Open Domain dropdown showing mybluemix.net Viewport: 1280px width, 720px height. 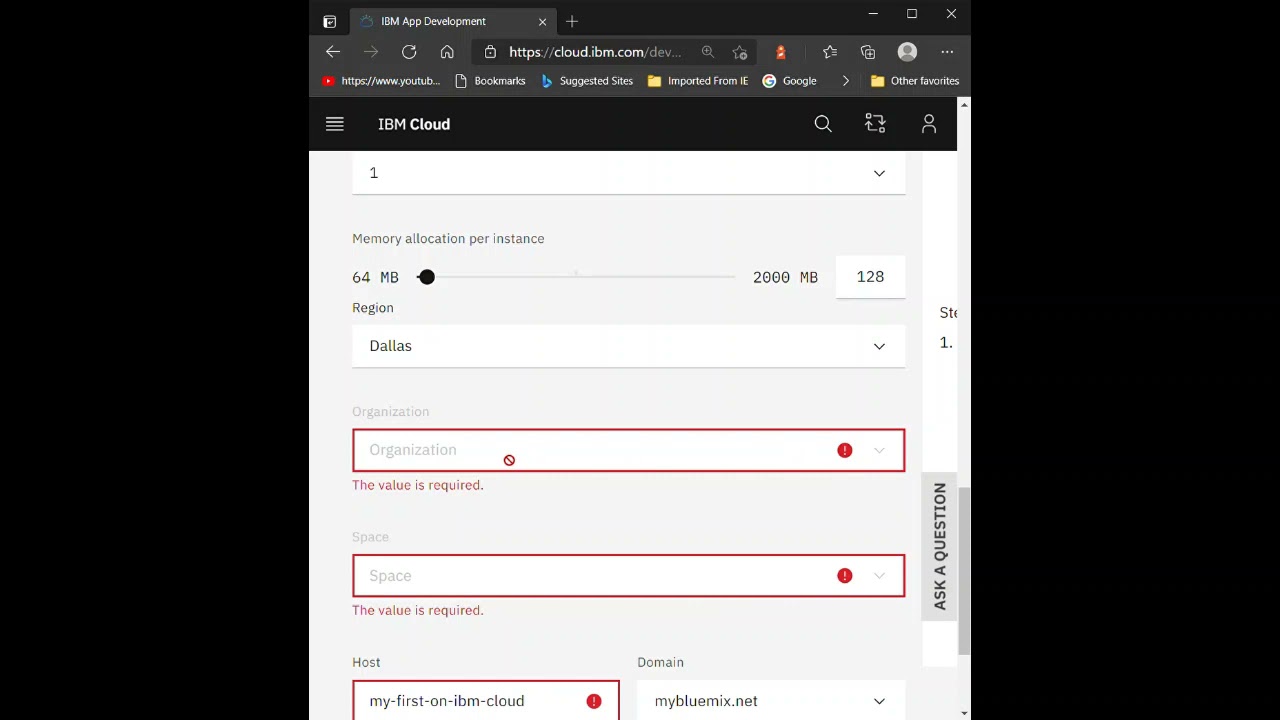[771, 701]
